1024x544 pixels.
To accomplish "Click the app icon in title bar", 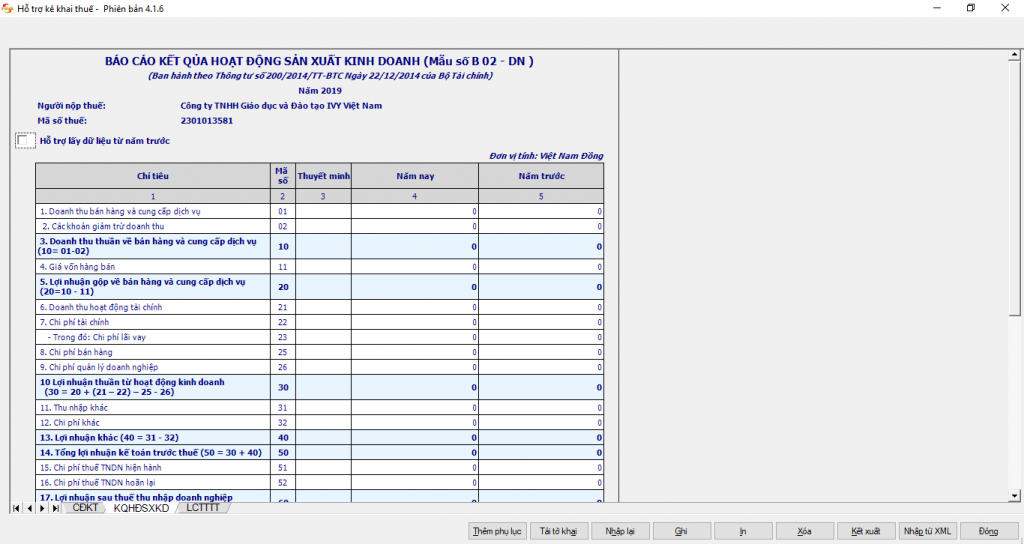I will (x=9, y=8).
